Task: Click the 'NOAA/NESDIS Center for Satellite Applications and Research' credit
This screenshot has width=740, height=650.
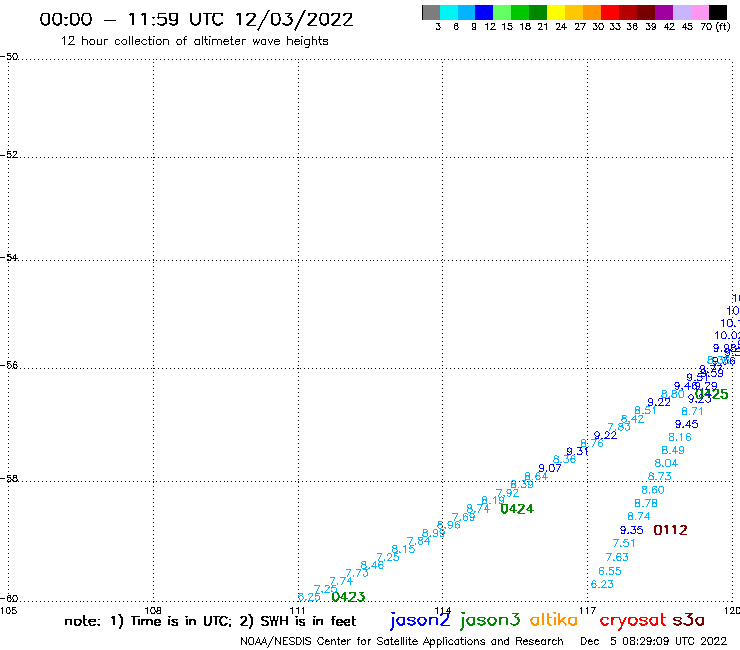Action: 402,642
